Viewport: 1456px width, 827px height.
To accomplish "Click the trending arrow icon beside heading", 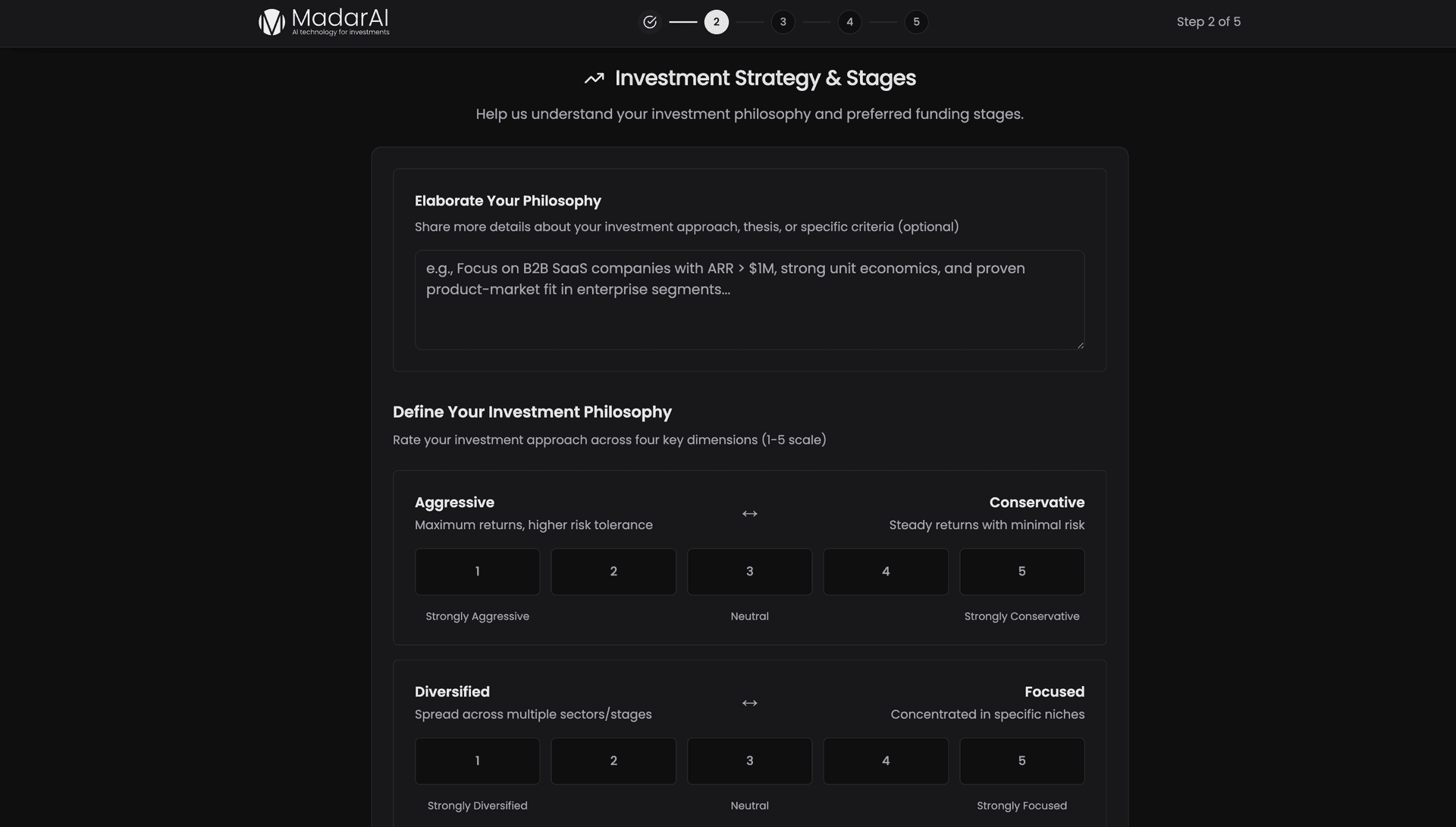I will [x=595, y=78].
